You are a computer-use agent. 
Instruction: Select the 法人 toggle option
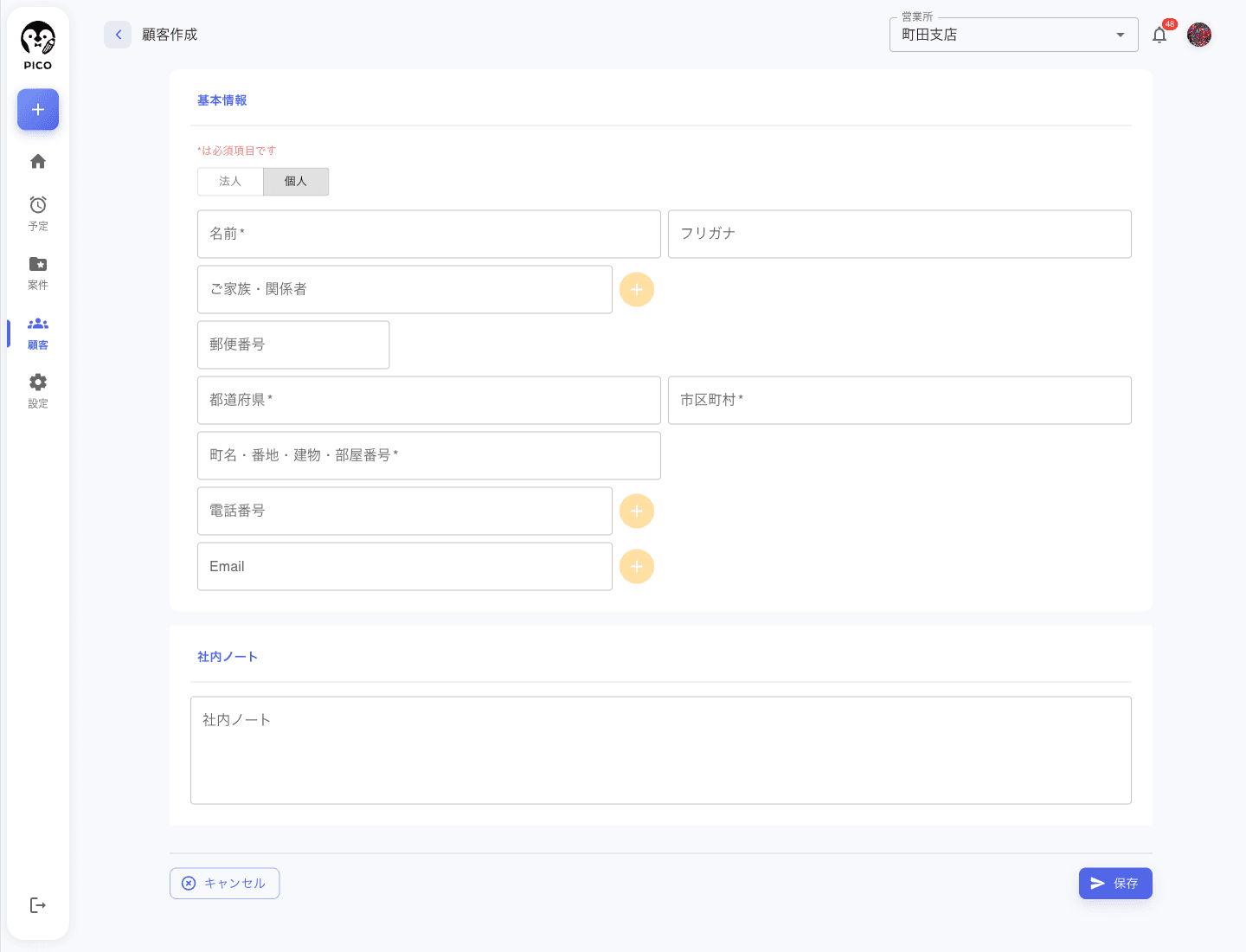coord(230,181)
